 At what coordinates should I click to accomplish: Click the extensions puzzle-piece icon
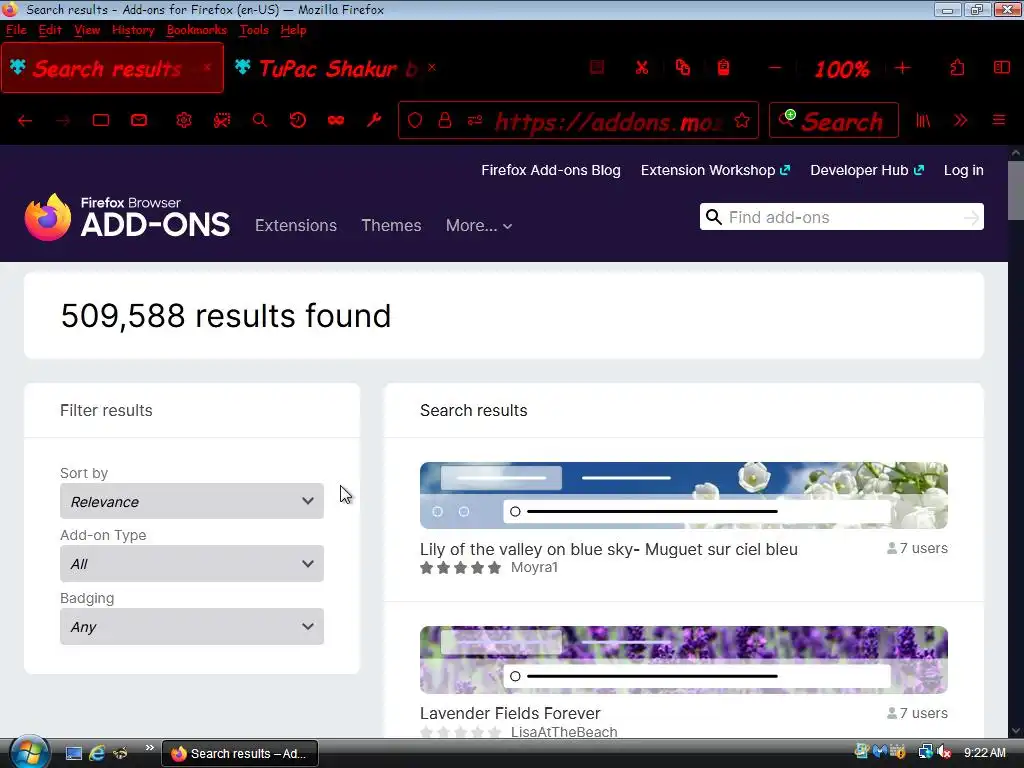pyautogui.click(x=957, y=68)
